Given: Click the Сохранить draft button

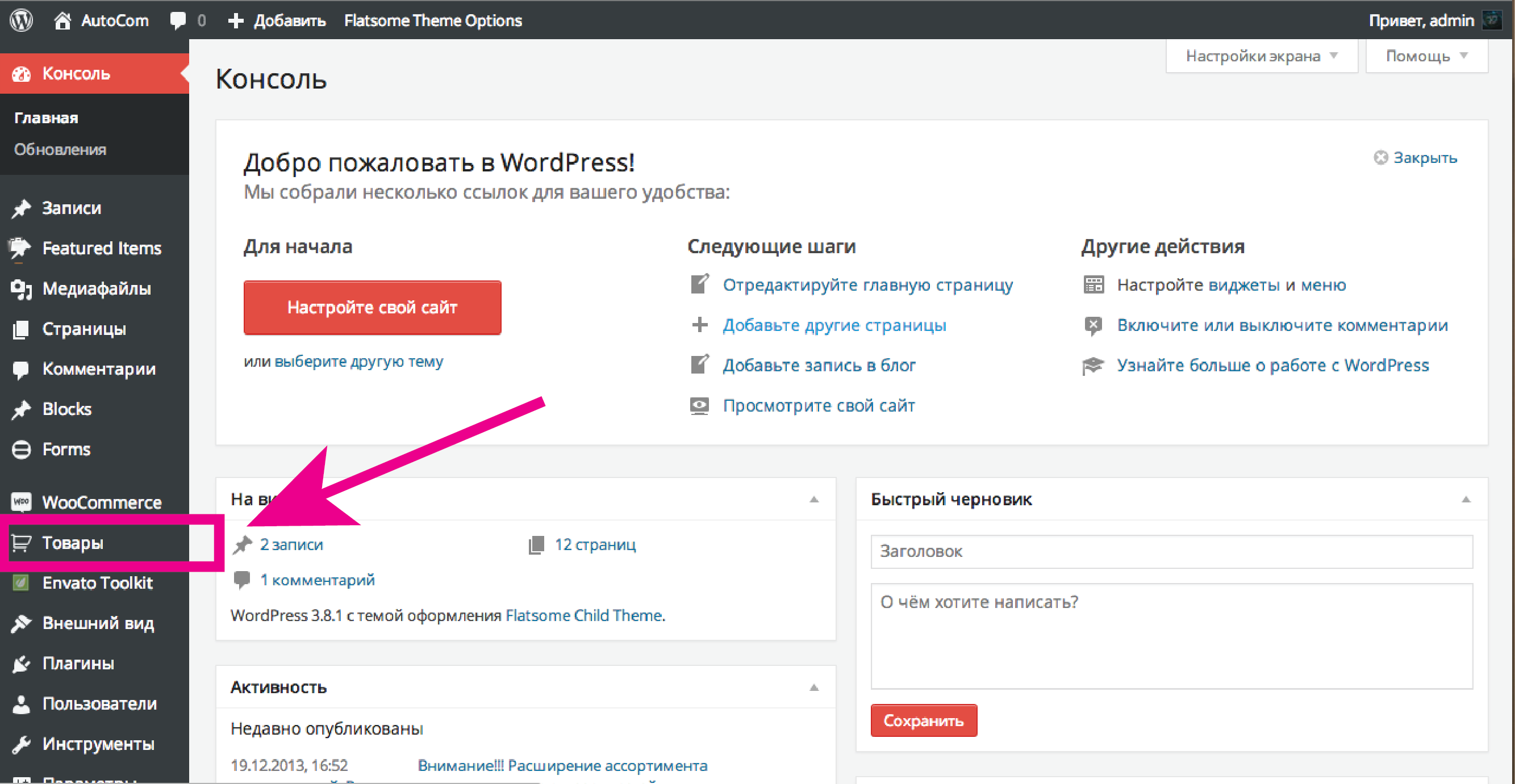Looking at the screenshot, I should pos(924,720).
